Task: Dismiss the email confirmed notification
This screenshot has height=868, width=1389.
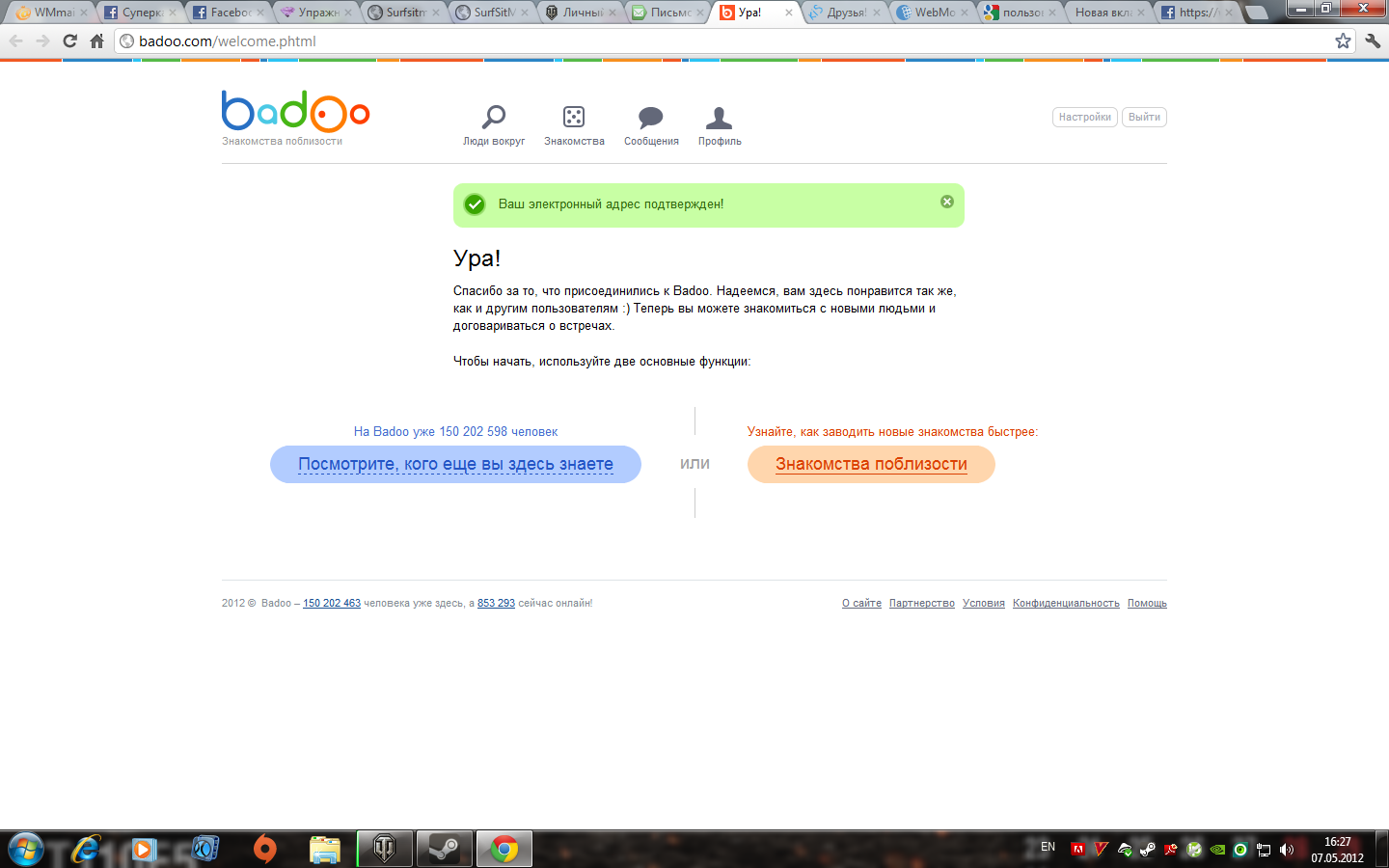Action: [x=947, y=202]
